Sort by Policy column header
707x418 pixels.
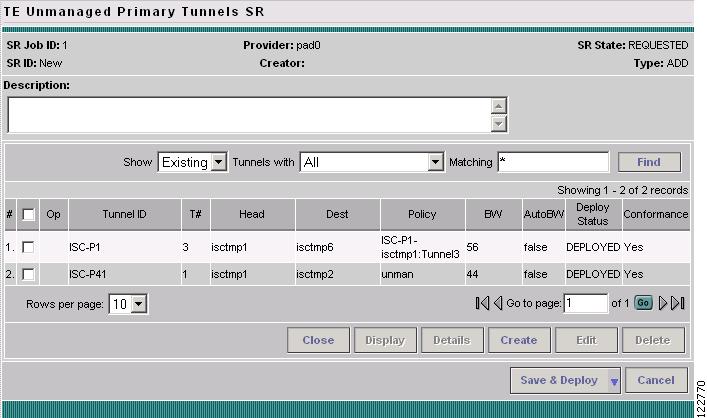(x=422, y=215)
